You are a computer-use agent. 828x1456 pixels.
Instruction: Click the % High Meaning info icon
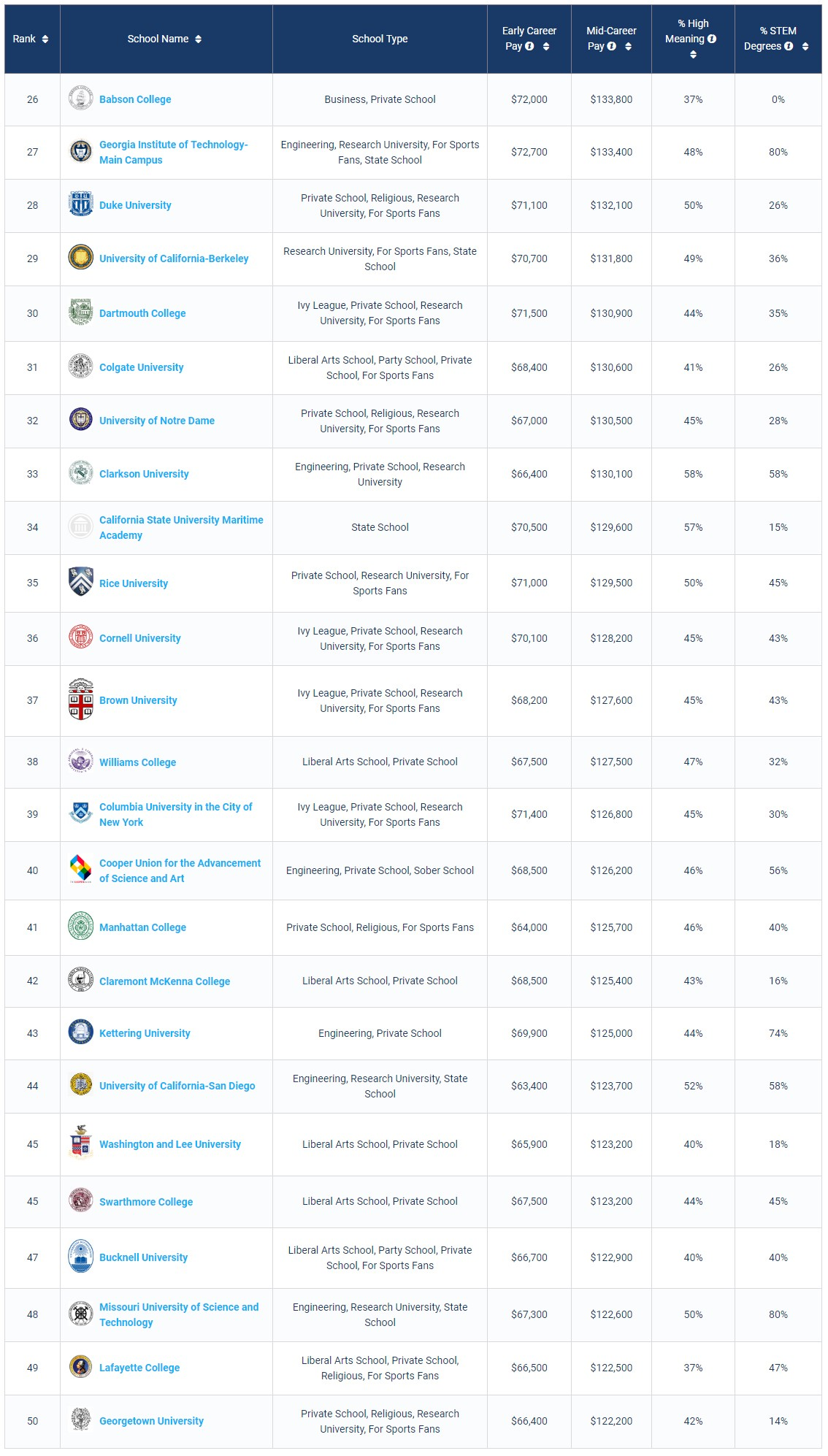pyautogui.click(x=712, y=39)
